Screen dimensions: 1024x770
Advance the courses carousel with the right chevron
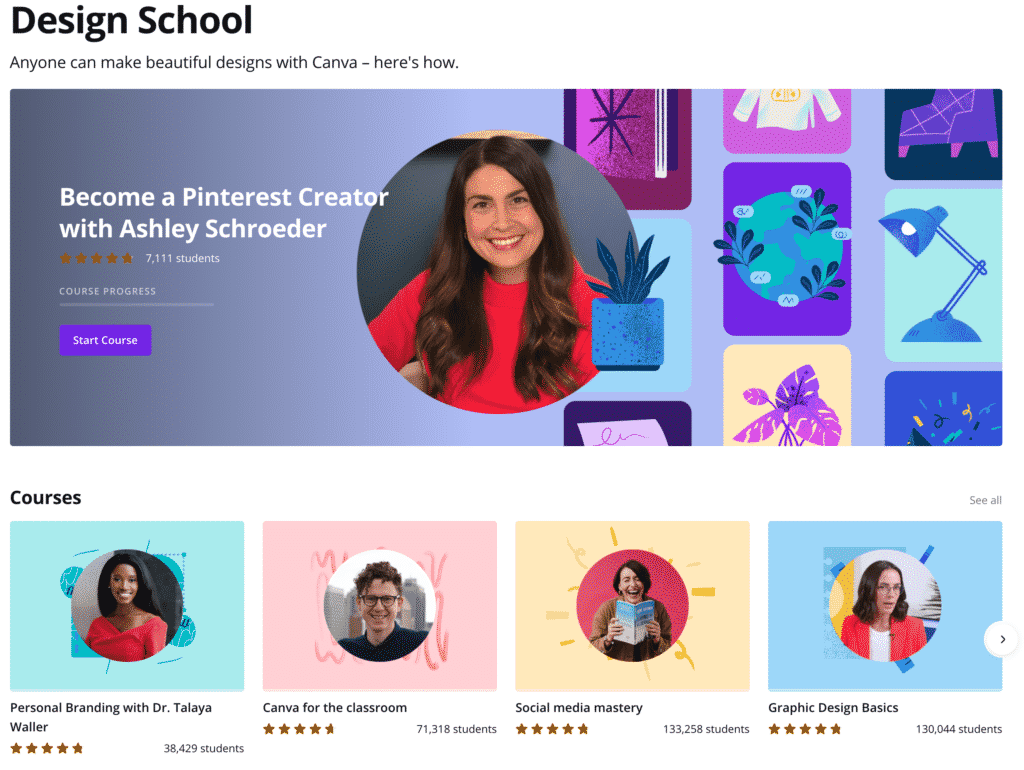[x=1002, y=639]
